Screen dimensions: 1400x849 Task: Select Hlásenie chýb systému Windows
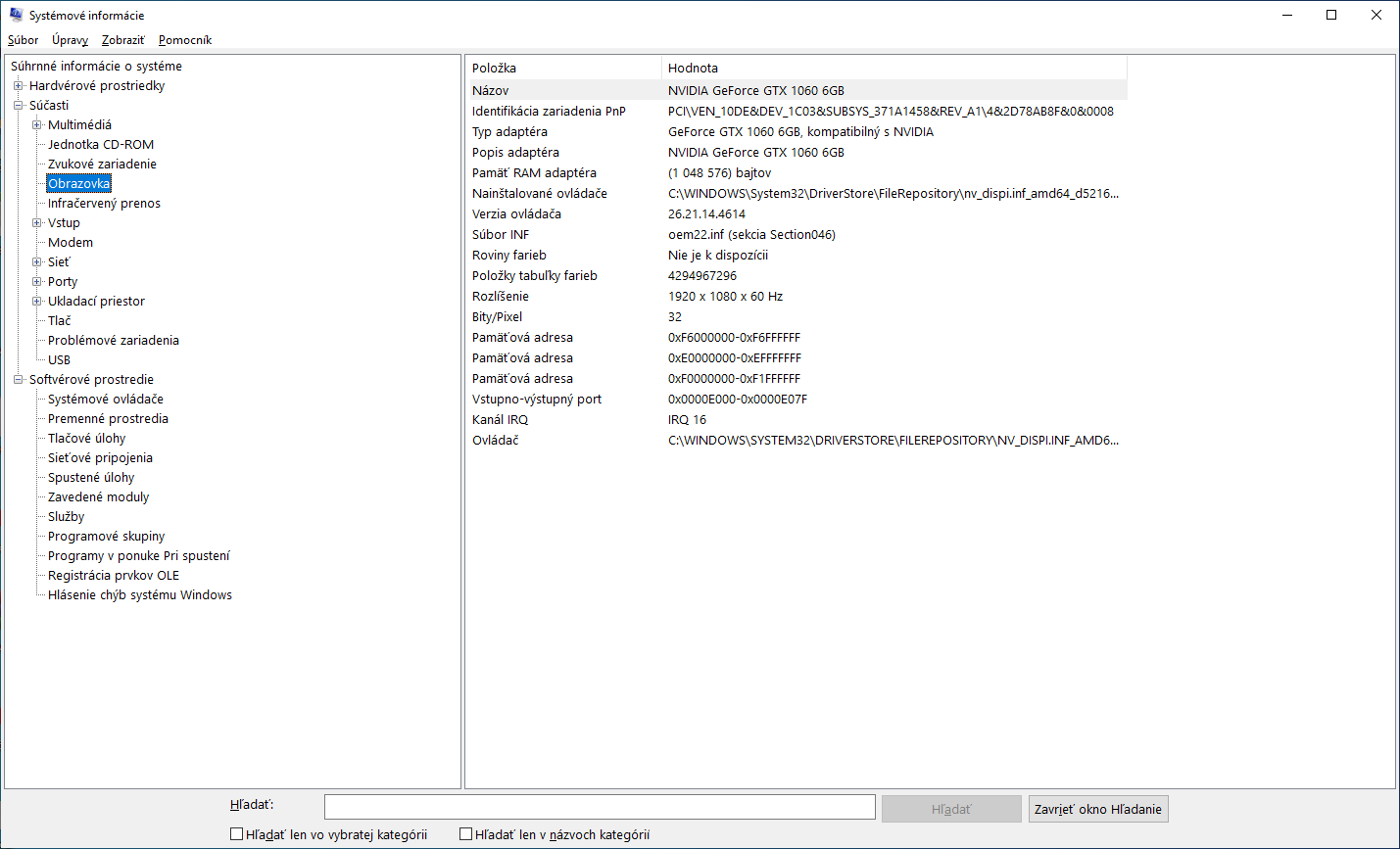click(140, 594)
